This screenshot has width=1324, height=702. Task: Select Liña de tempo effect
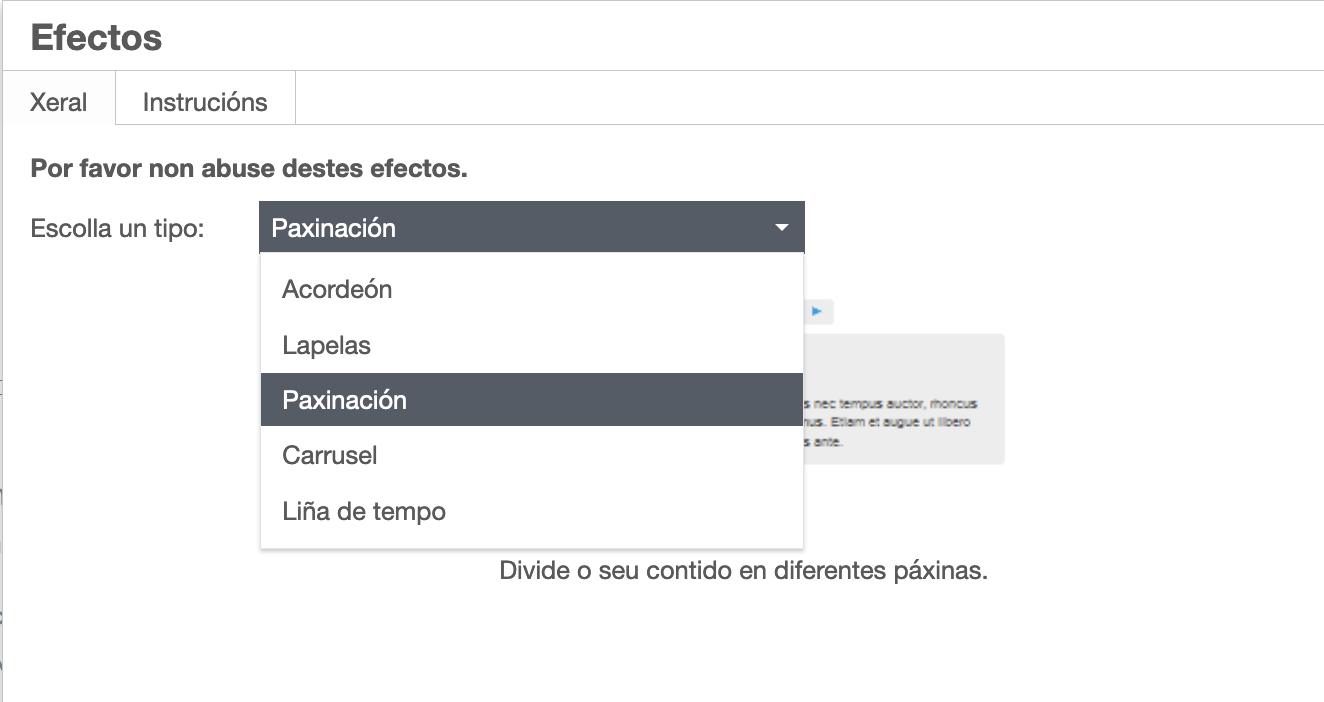point(363,511)
